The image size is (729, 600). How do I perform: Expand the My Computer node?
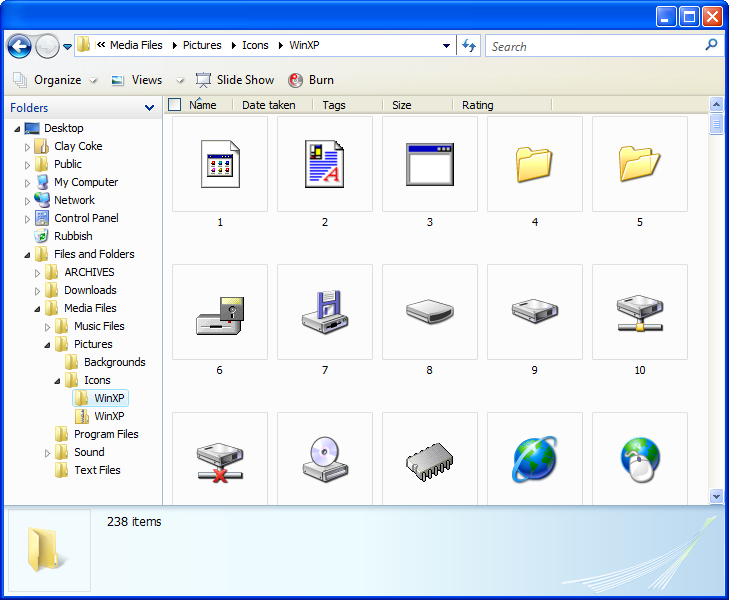27,183
